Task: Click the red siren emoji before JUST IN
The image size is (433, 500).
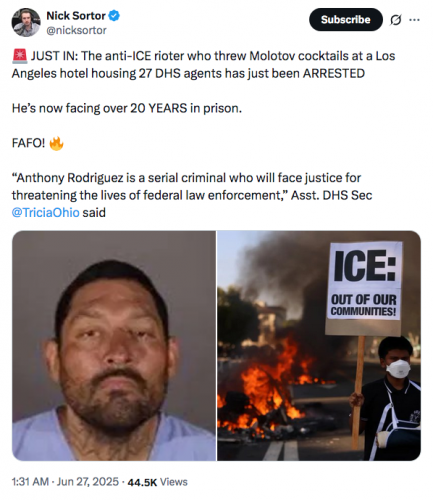Action: pos(20,56)
